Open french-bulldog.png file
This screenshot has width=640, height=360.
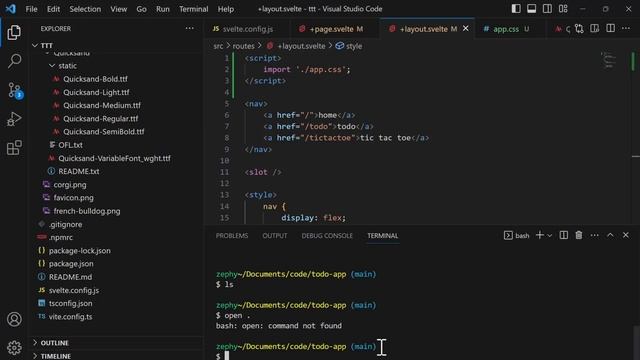(x=87, y=211)
